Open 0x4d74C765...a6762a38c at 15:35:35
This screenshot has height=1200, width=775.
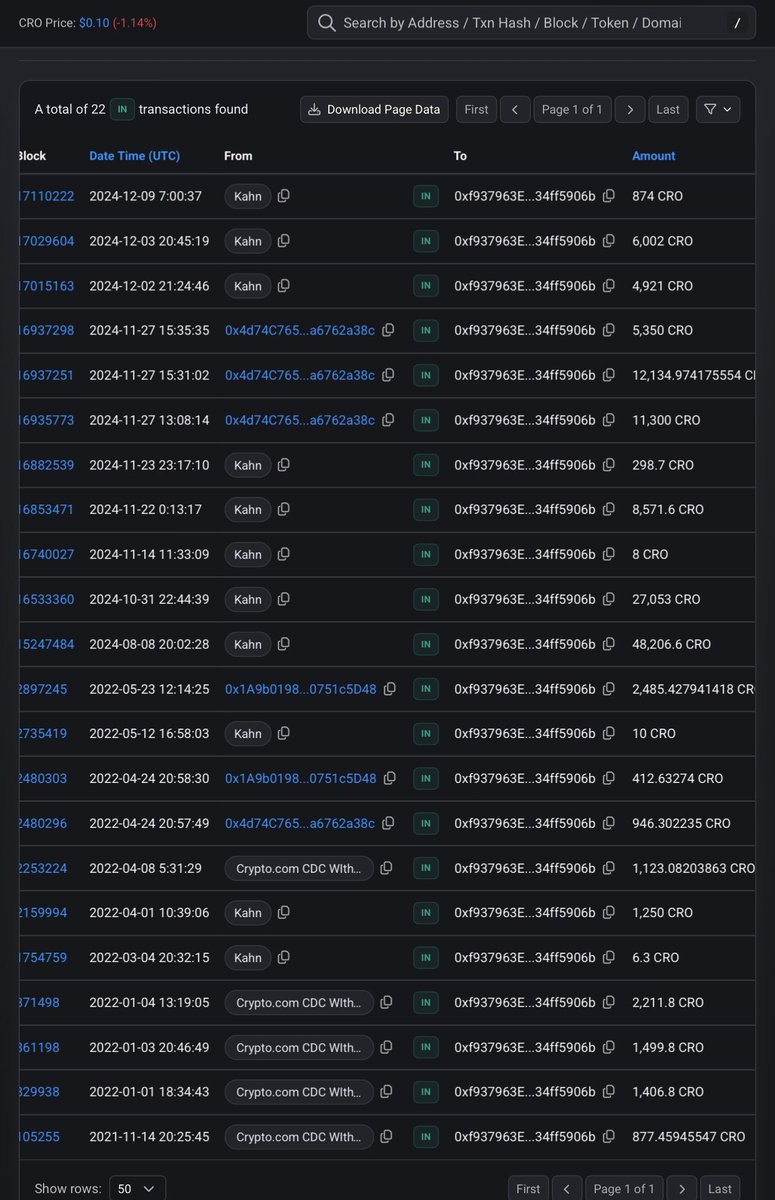point(300,330)
